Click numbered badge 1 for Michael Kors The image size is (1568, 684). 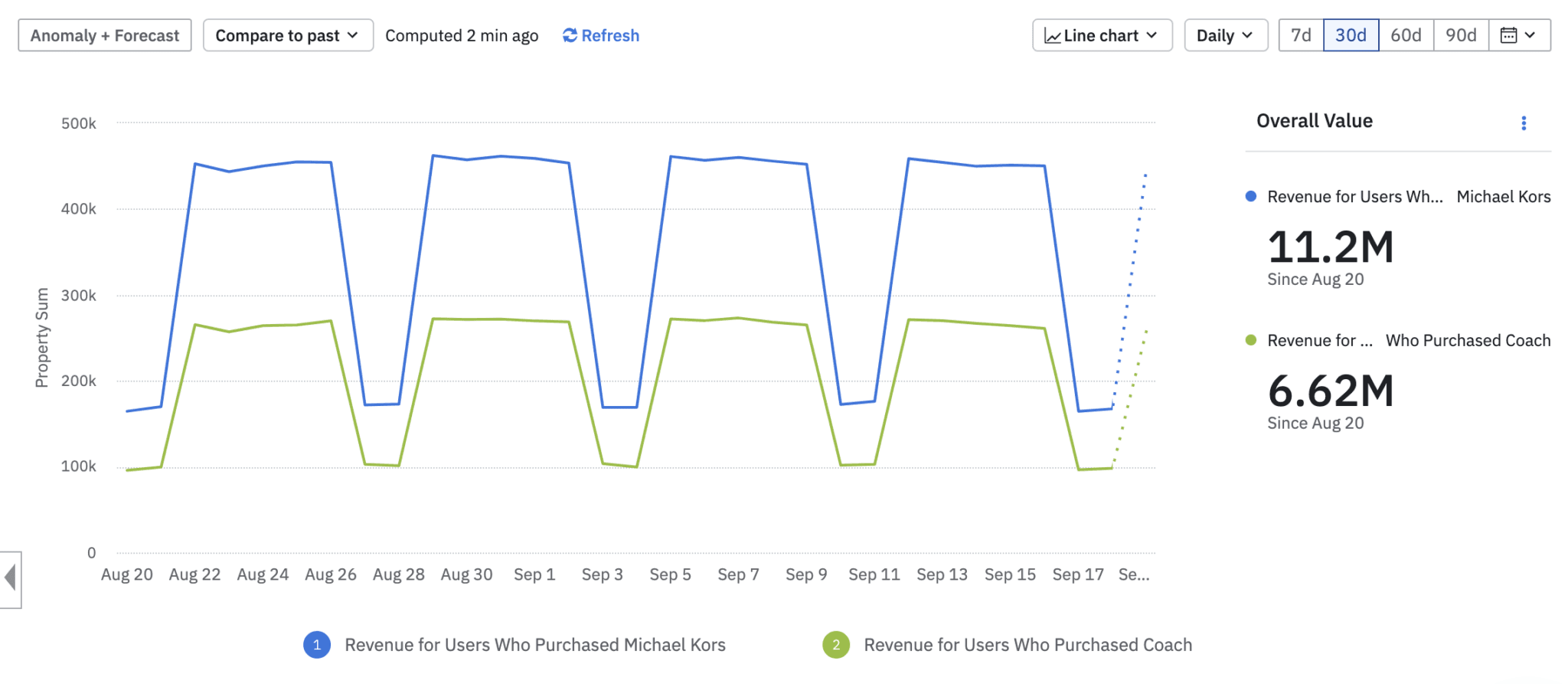[317, 645]
